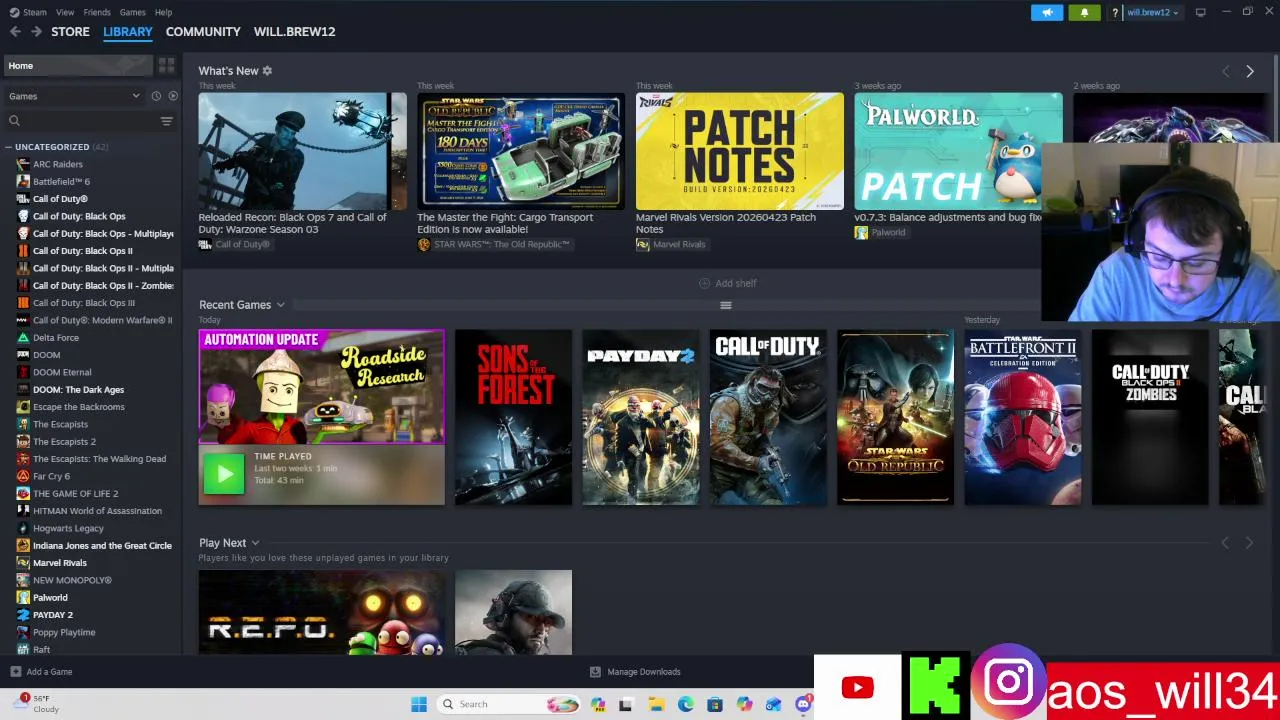The height and width of the screenshot is (720, 1280).
Task: Open the Friends menu
Action: 97,12
